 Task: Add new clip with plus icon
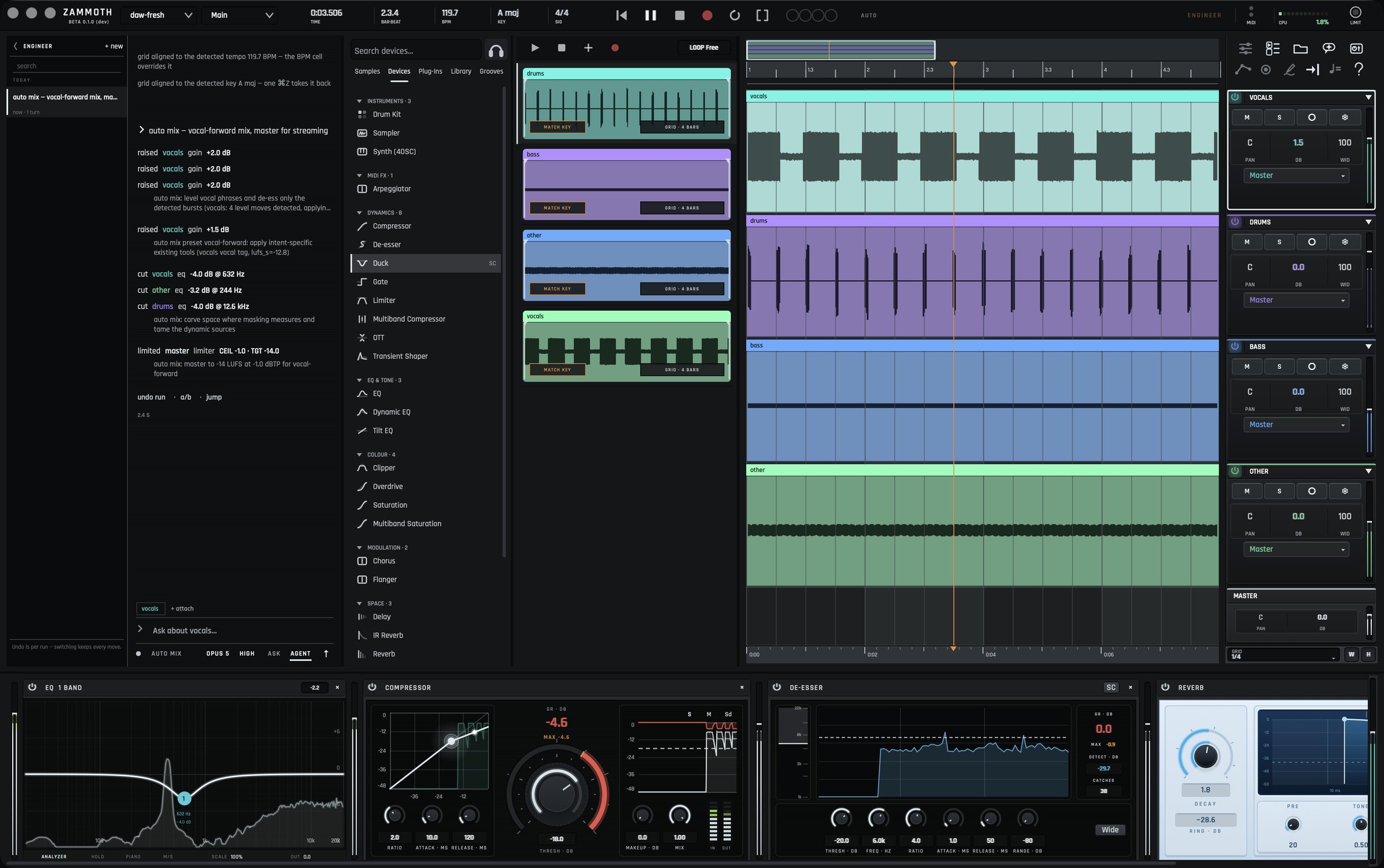click(588, 48)
